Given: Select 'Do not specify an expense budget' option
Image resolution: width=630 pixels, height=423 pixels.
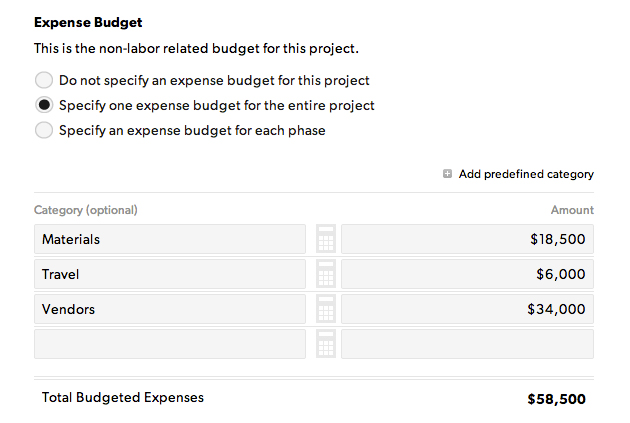Looking at the screenshot, I should coord(44,80).
